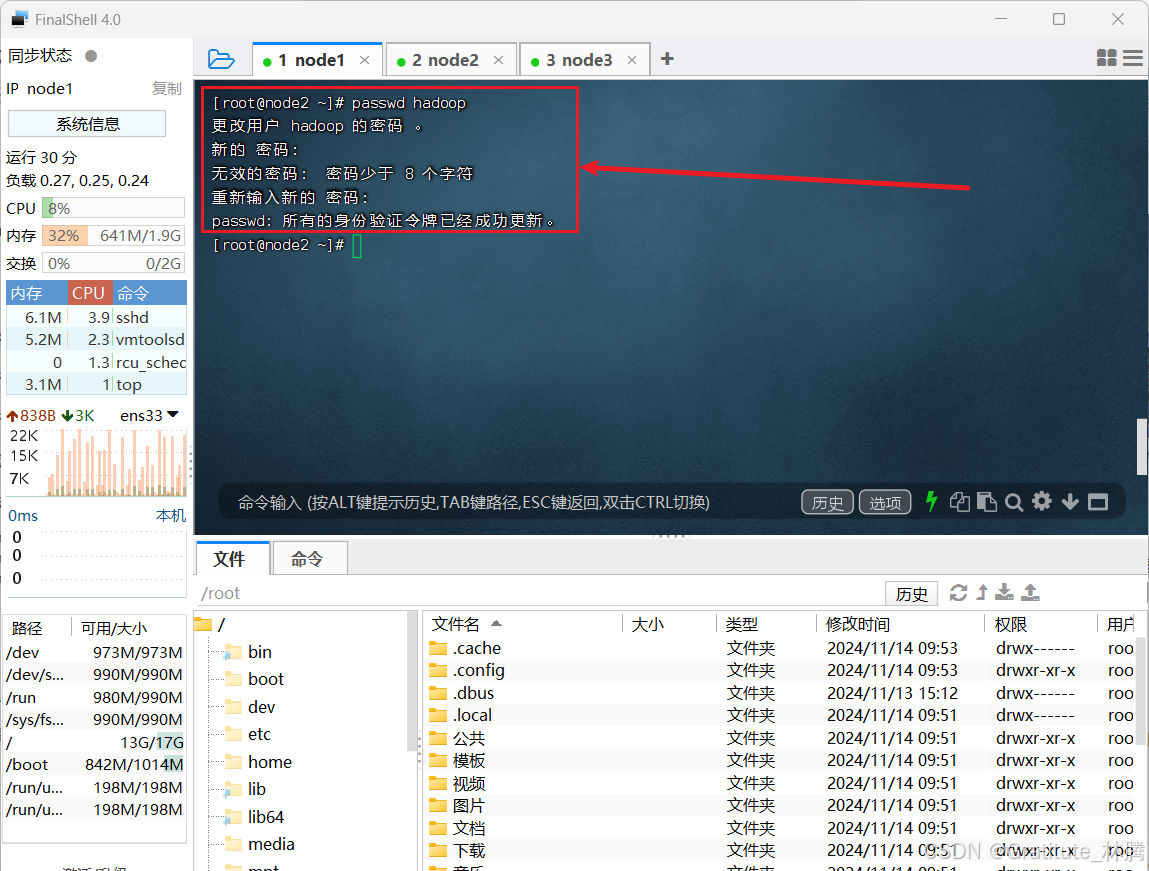This screenshot has width=1149, height=871.
Task: Open the ens33 network interface dropdown
Action: (x=149, y=415)
